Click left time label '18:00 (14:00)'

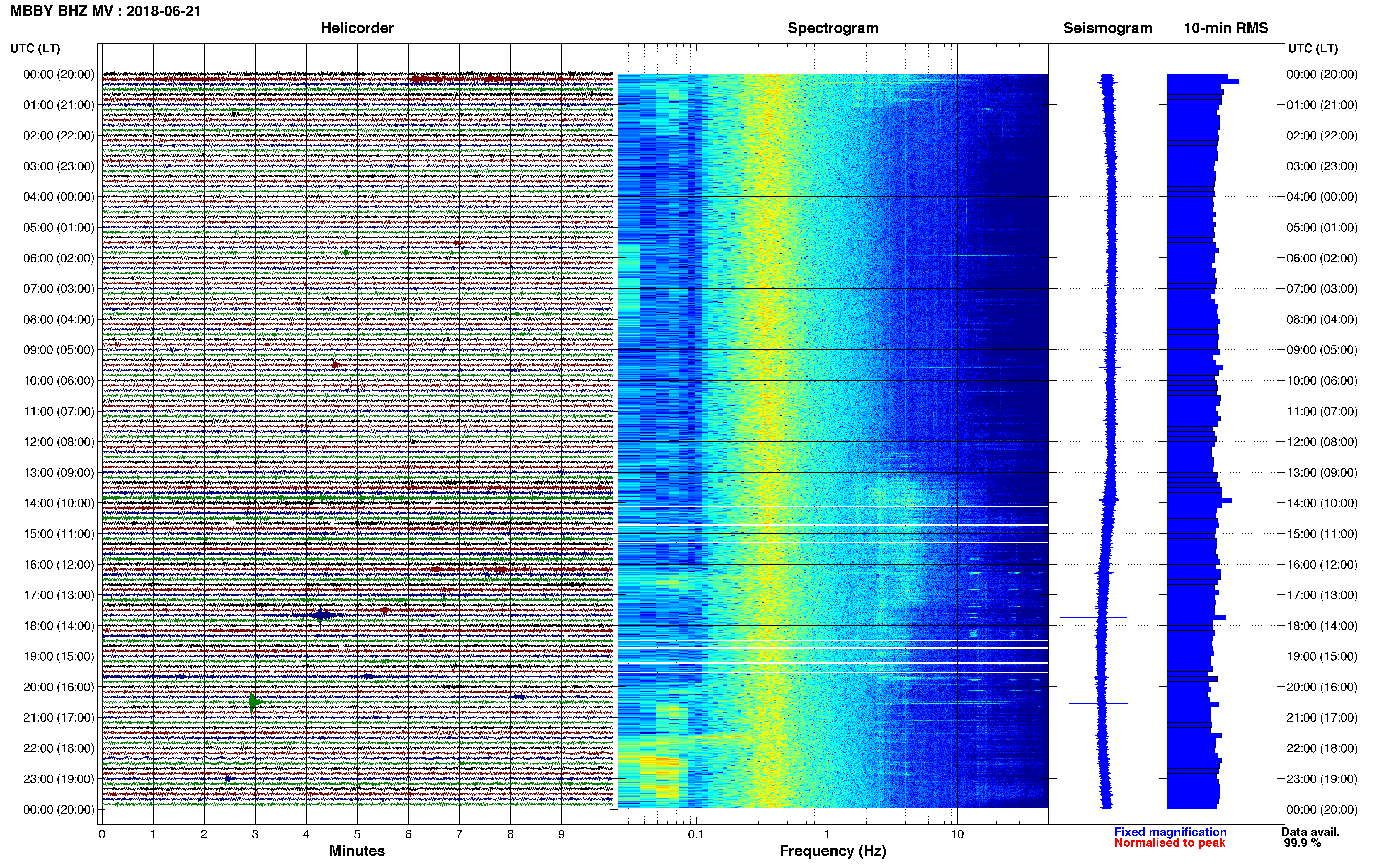59,626
